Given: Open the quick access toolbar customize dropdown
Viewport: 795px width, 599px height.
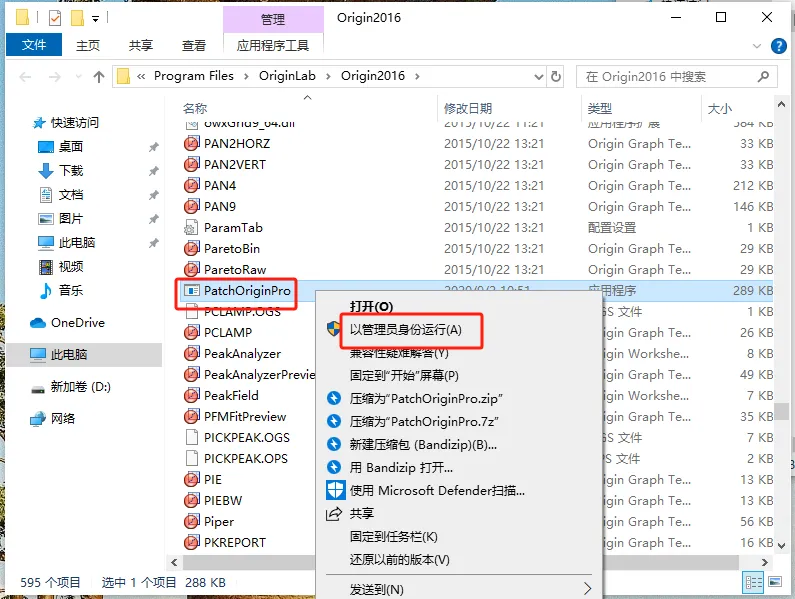Looking at the screenshot, I should coord(95,19).
